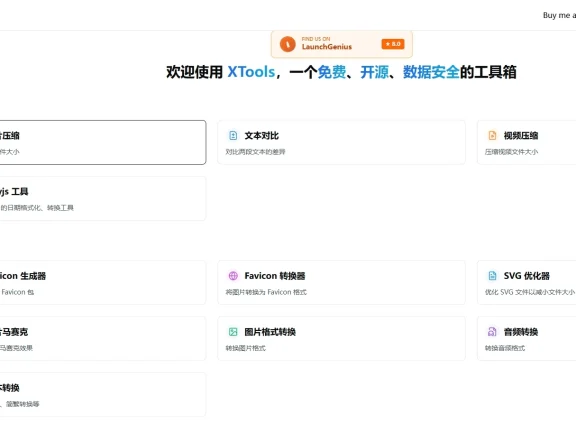This screenshot has height=432, width=576.
Task: Open the icon 生成器 card
Action: pyautogui.click(x=103, y=283)
